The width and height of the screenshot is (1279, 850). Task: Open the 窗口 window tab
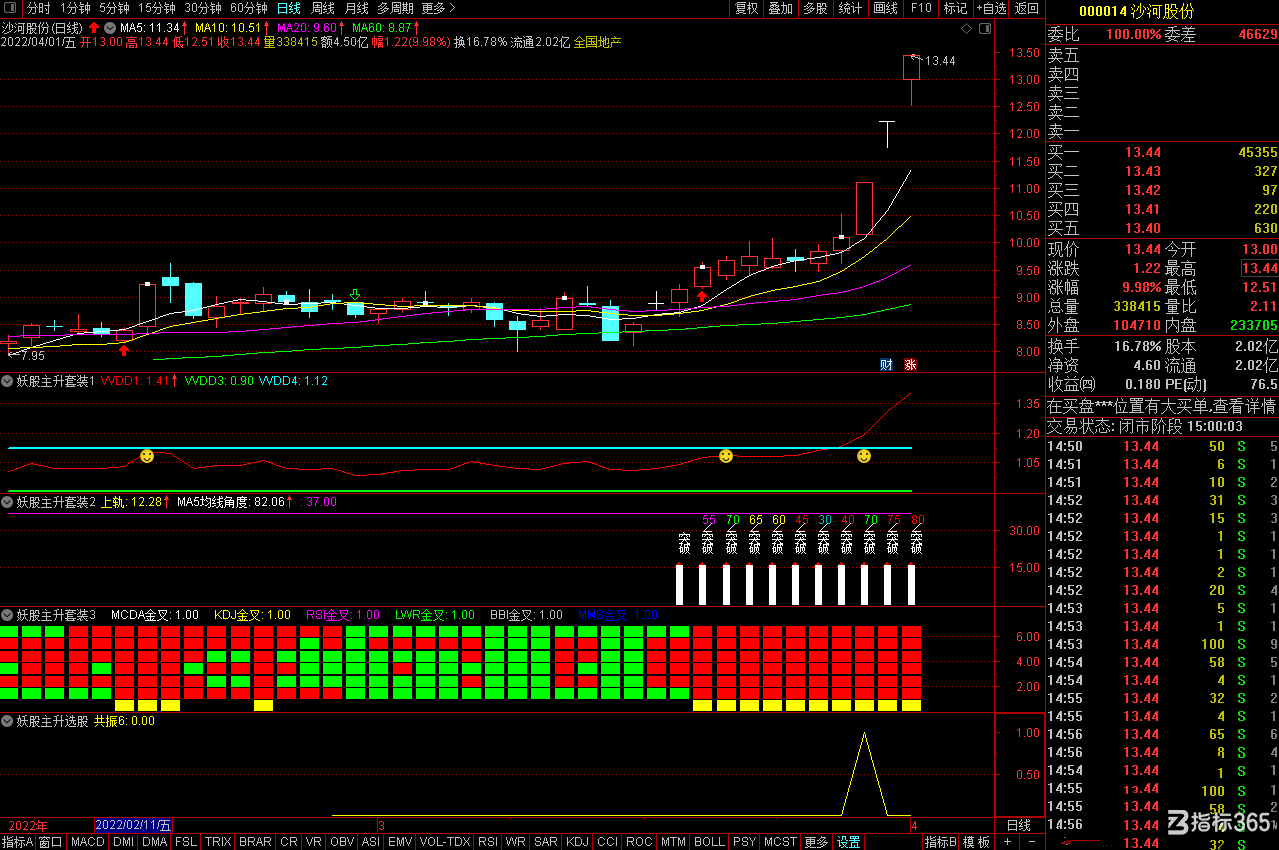coord(51,842)
